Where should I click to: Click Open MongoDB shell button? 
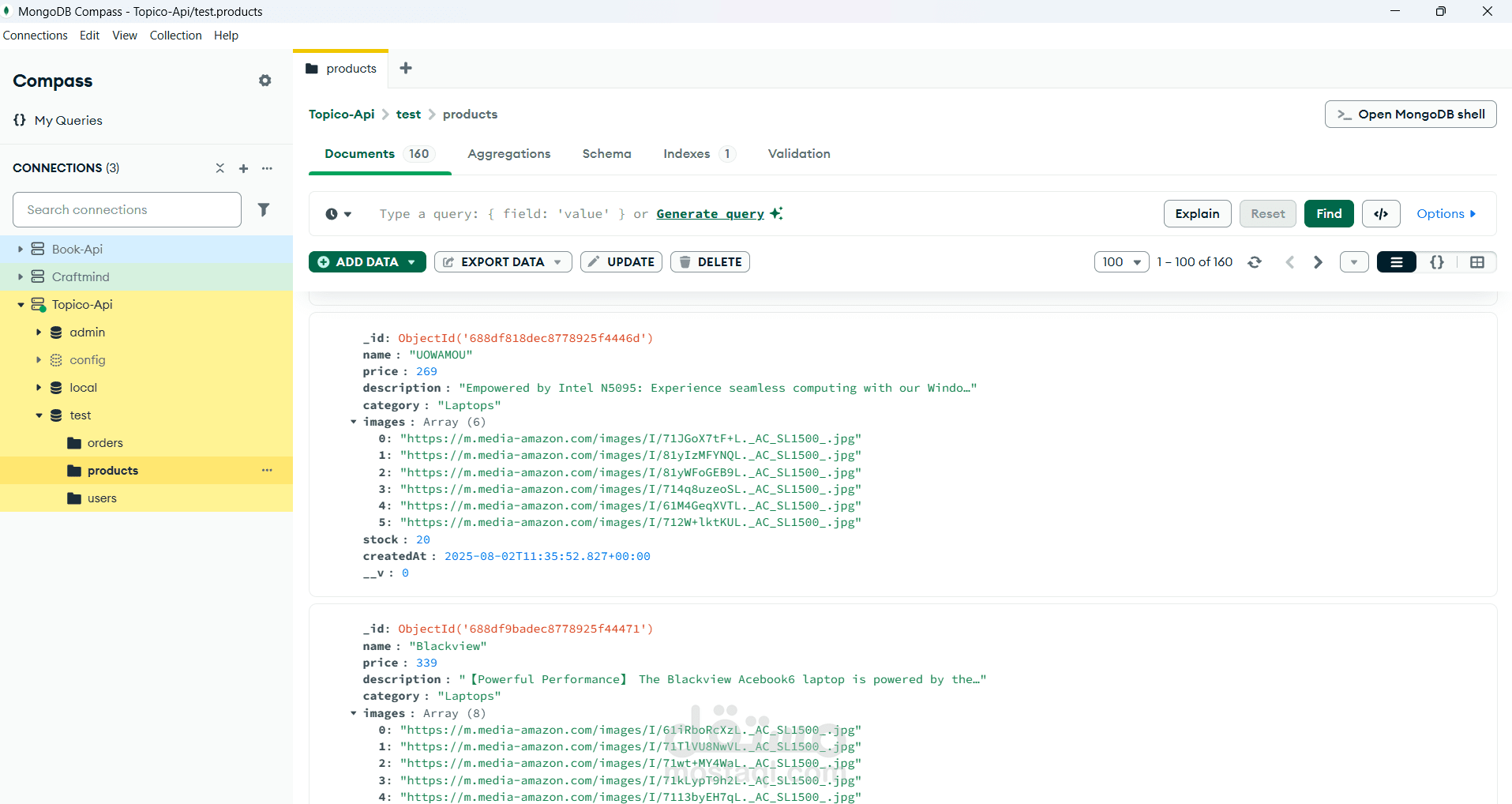tap(1410, 115)
